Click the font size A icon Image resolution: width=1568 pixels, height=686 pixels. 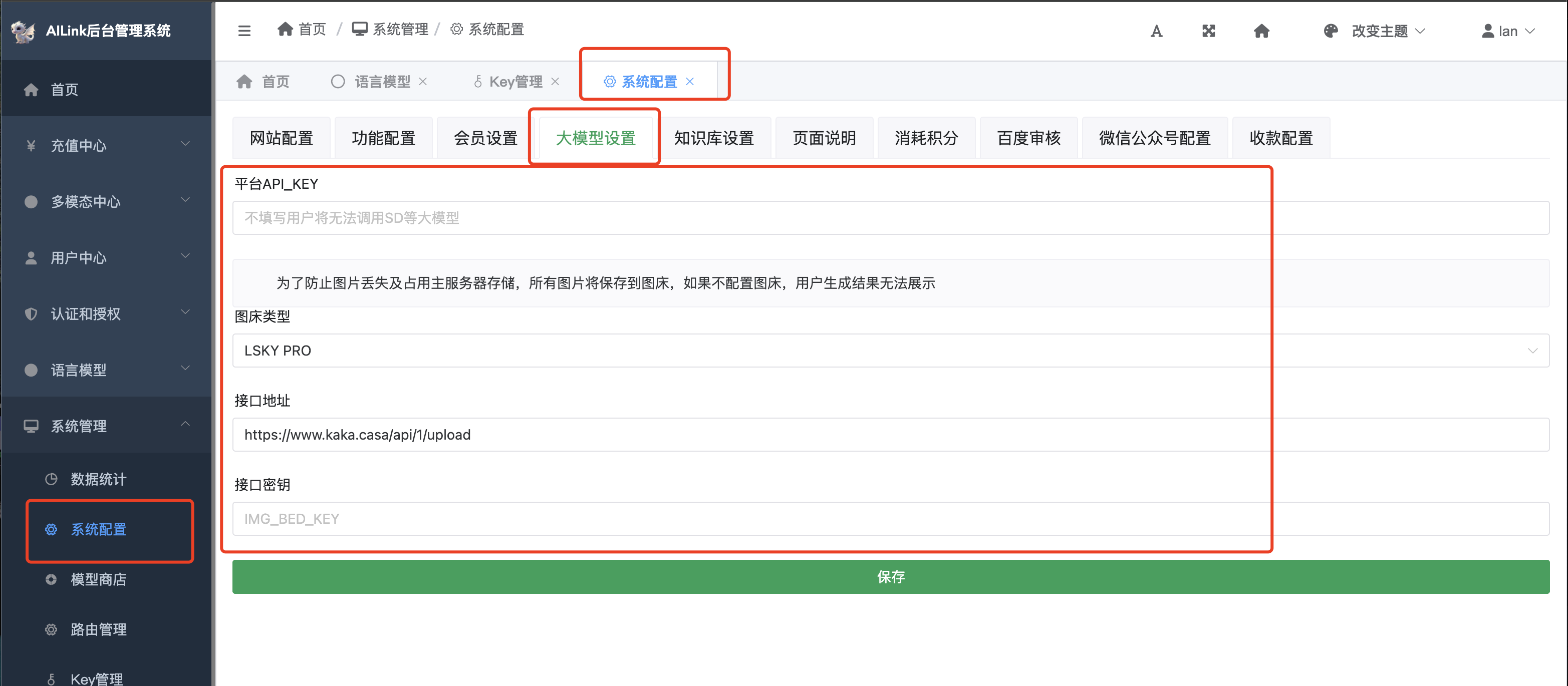1157,31
